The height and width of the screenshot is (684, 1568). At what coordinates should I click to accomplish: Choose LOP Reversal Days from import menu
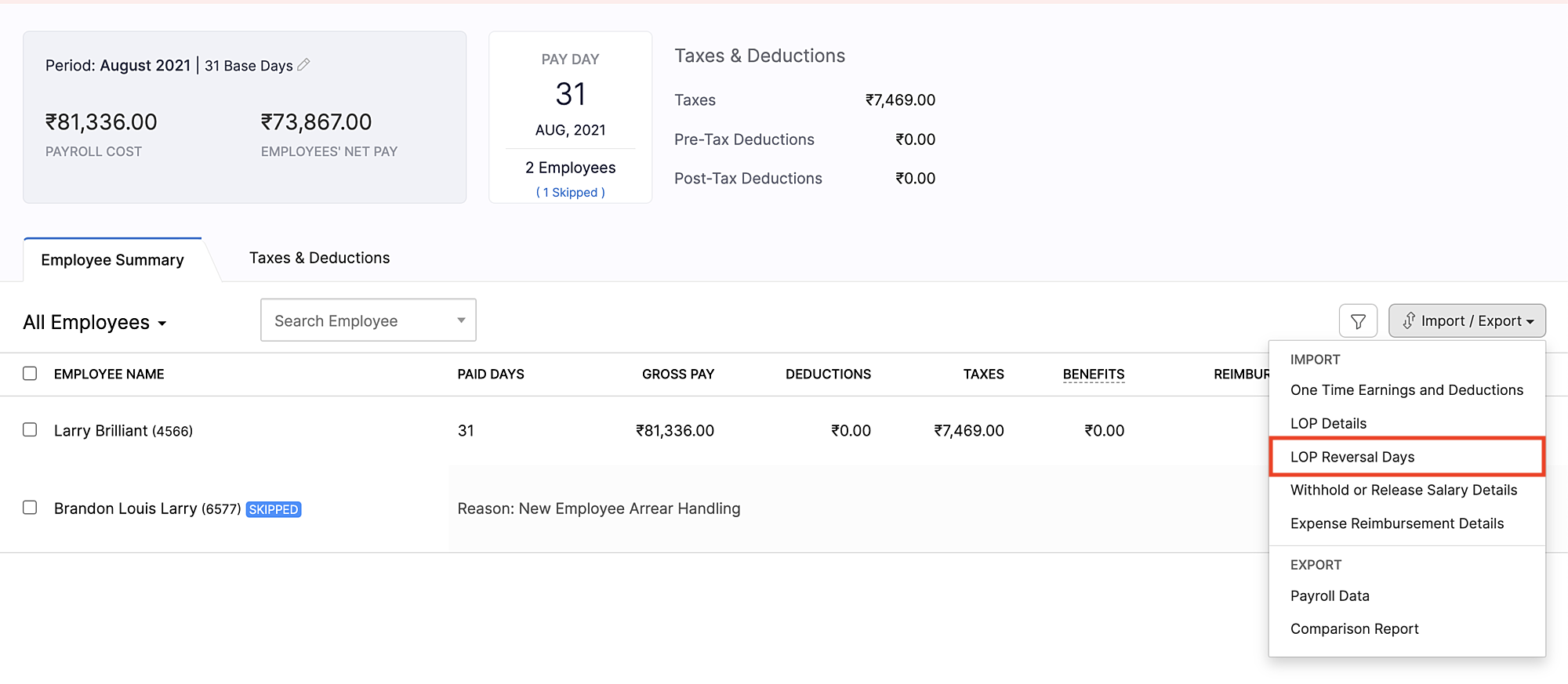pyautogui.click(x=1352, y=457)
